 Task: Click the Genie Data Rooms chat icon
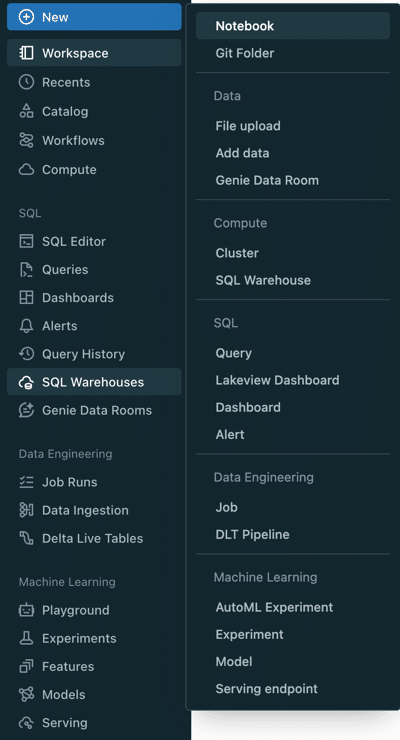coord(26,410)
